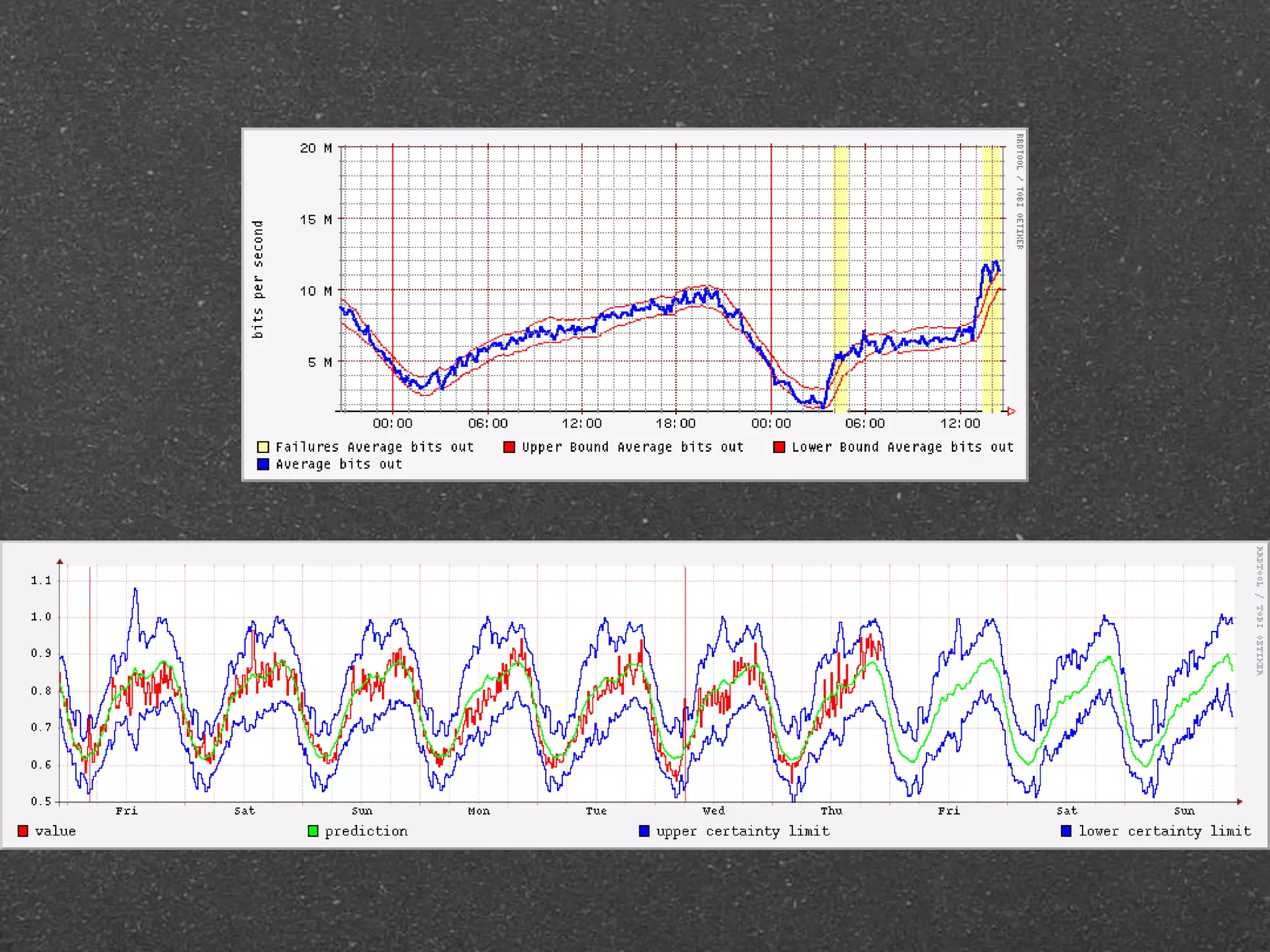Click the red Upper Bound legend swatch

point(509,447)
